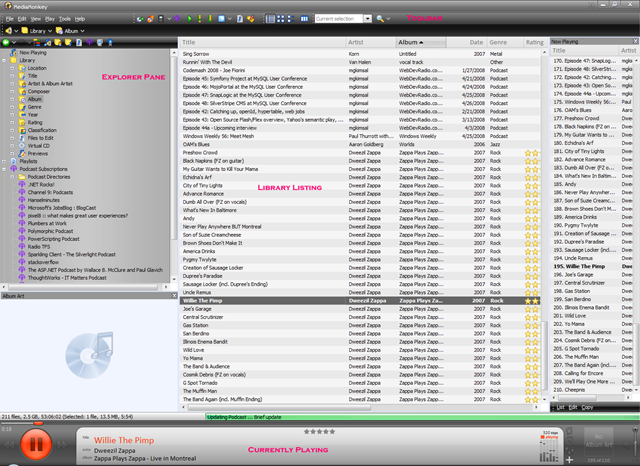The height and width of the screenshot is (466, 640).
Task: Click the magnifier search icon in the toolbar
Action: pos(380,19)
